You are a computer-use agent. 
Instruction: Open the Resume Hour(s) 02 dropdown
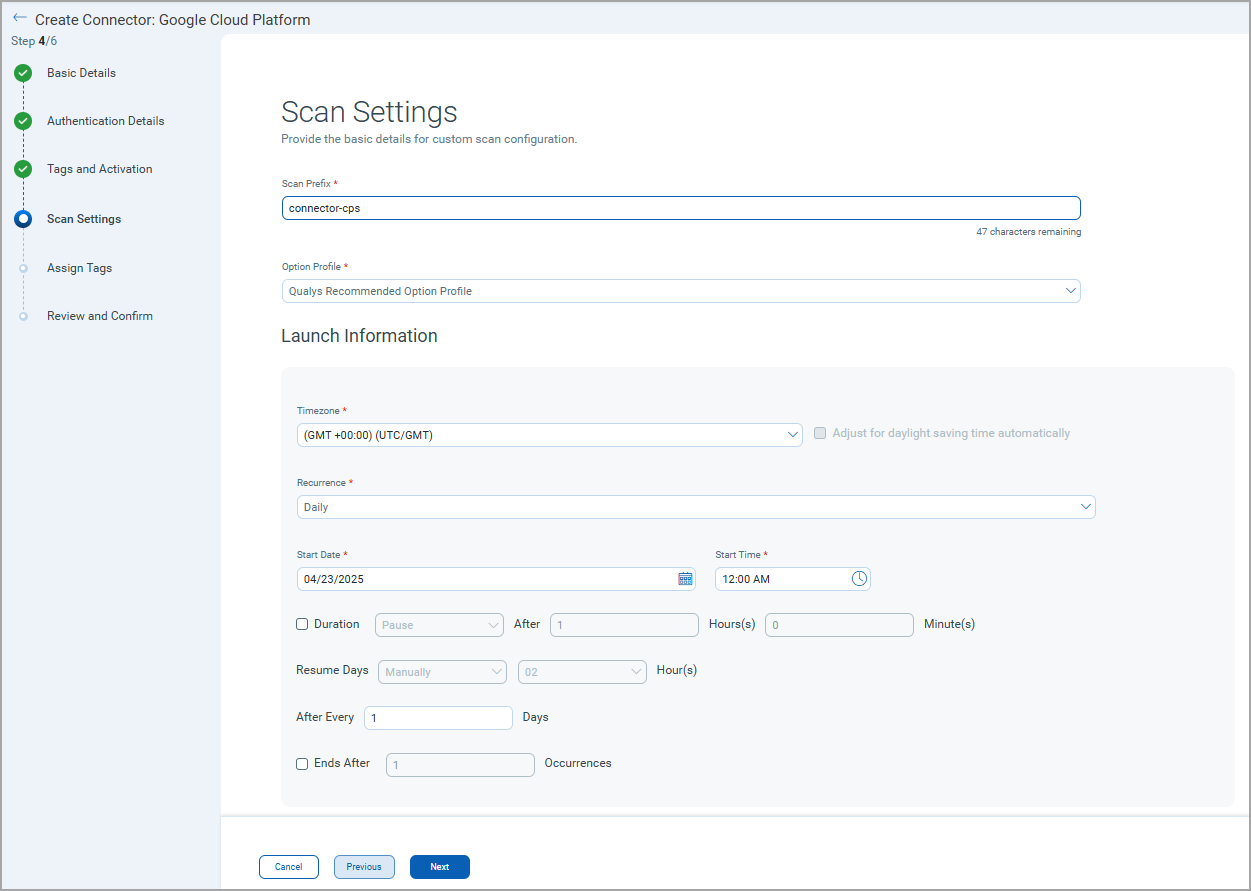[x=583, y=672]
